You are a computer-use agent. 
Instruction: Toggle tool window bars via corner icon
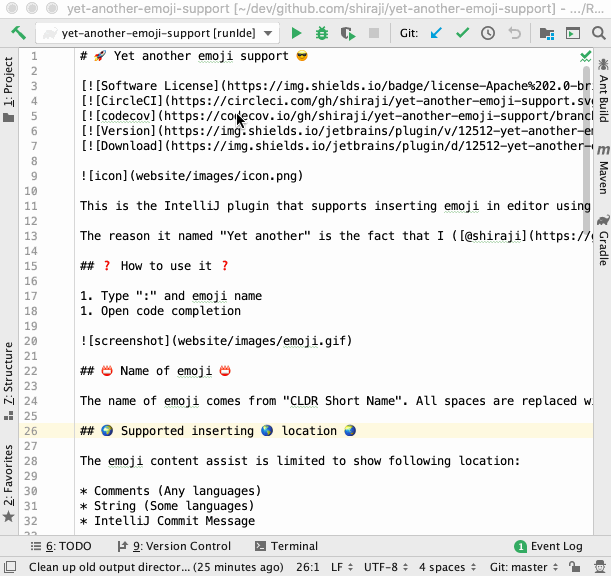pyautogui.click(x=9, y=567)
